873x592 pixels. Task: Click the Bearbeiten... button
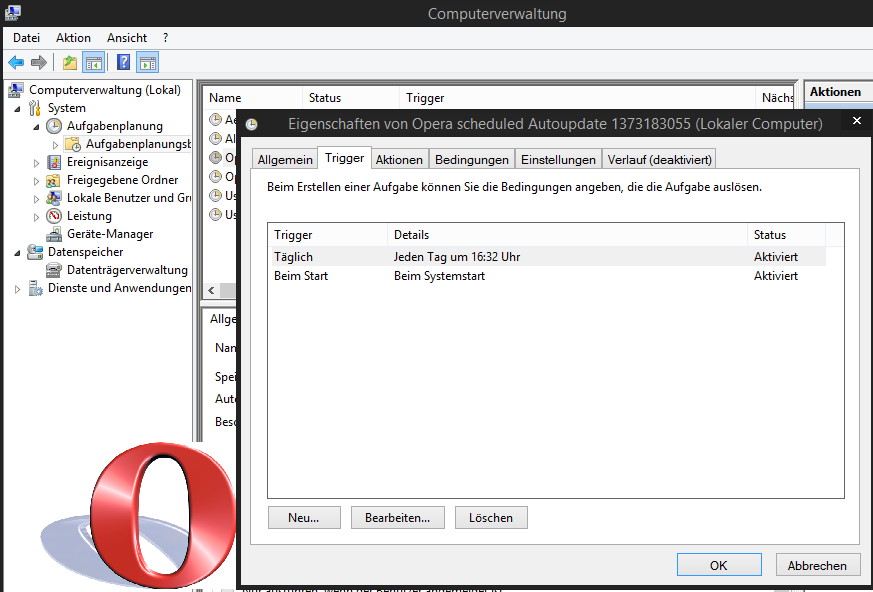click(398, 517)
